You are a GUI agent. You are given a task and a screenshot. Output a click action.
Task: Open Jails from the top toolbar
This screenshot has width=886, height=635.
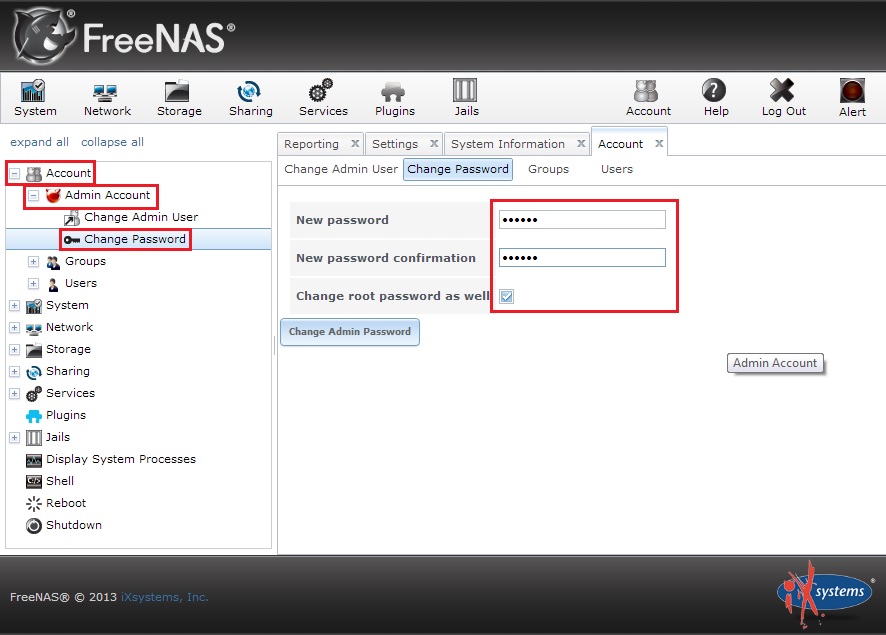tap(466, 98)
